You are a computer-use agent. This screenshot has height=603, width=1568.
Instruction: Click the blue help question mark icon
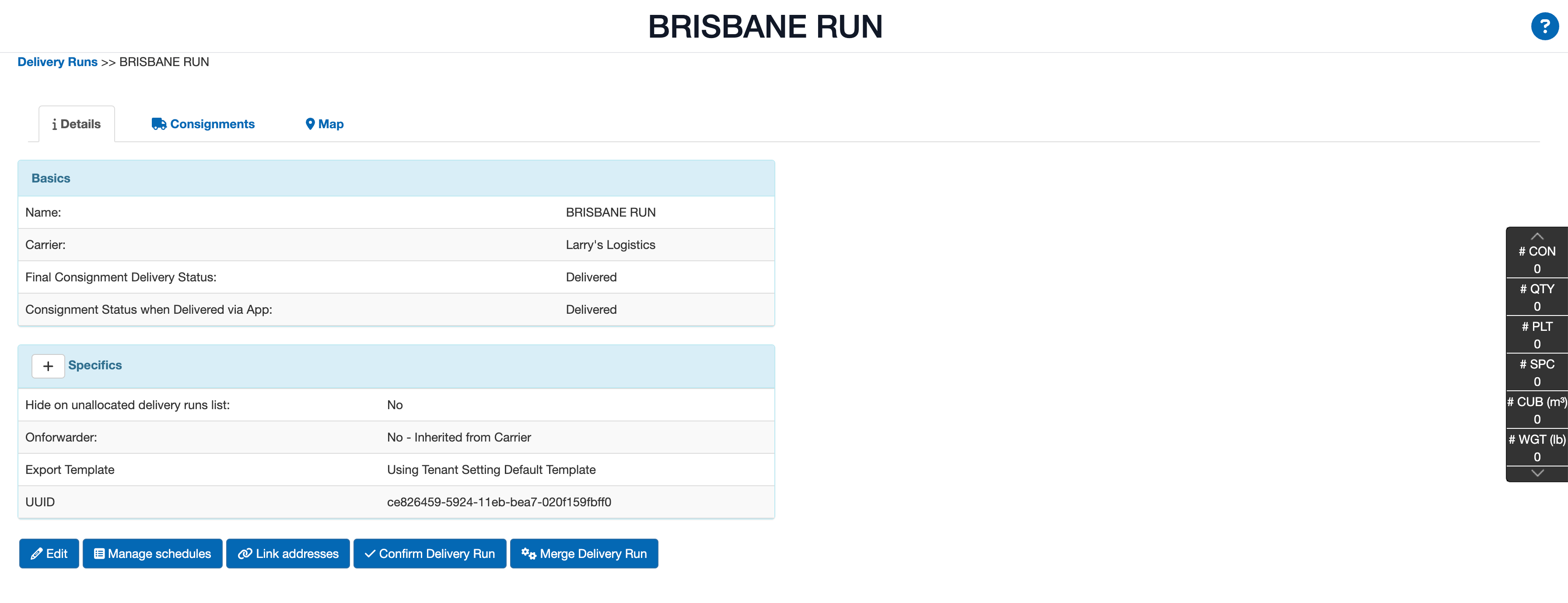[1545, 25]
